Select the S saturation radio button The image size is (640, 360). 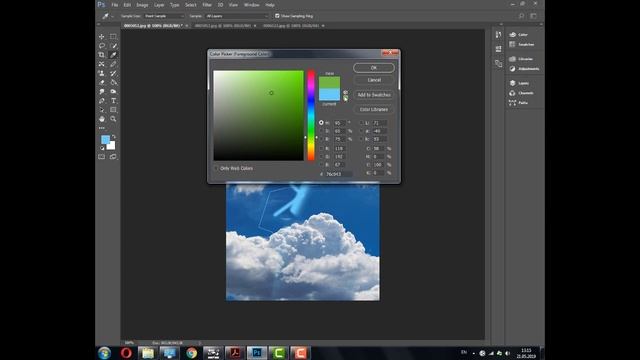(x=321, y=131)
